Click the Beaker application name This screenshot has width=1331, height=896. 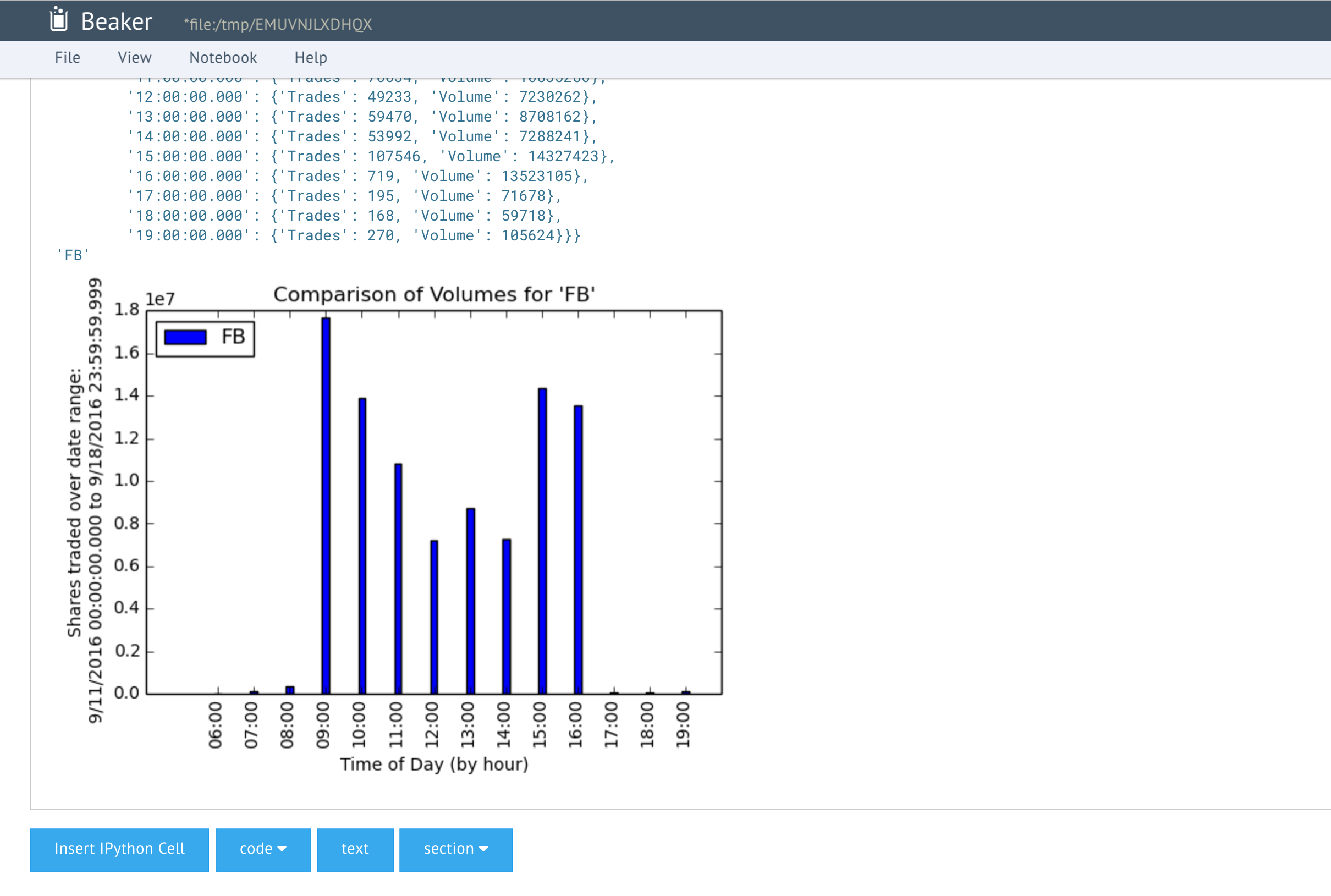pos(117,21)
